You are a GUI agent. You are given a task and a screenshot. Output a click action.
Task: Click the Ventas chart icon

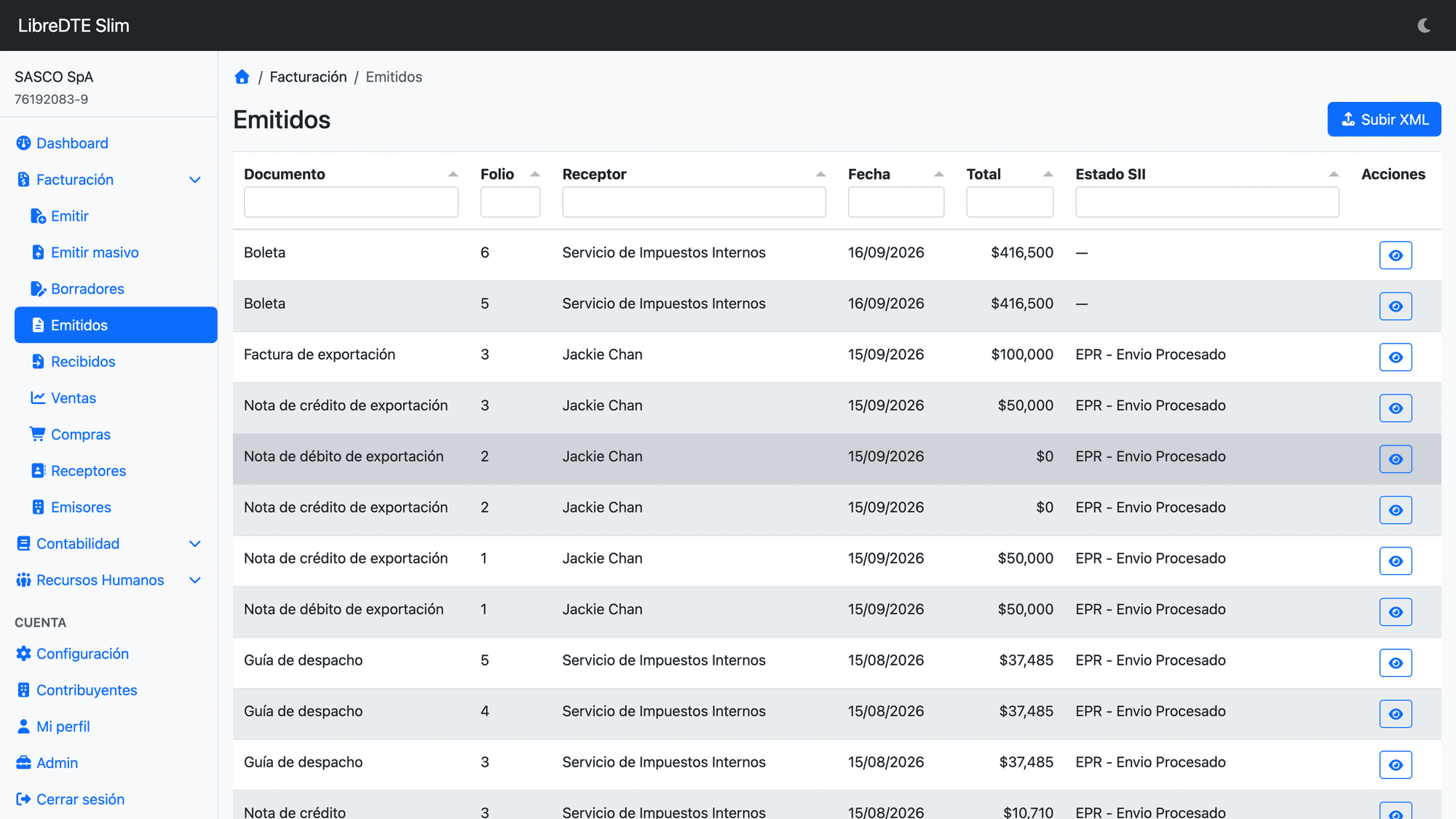point(38,398)
